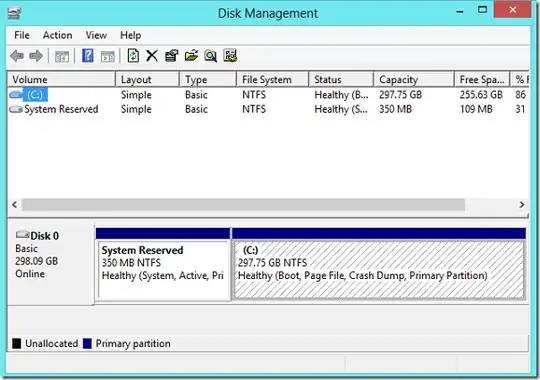Sort by the Volume column header

(61, 80)
